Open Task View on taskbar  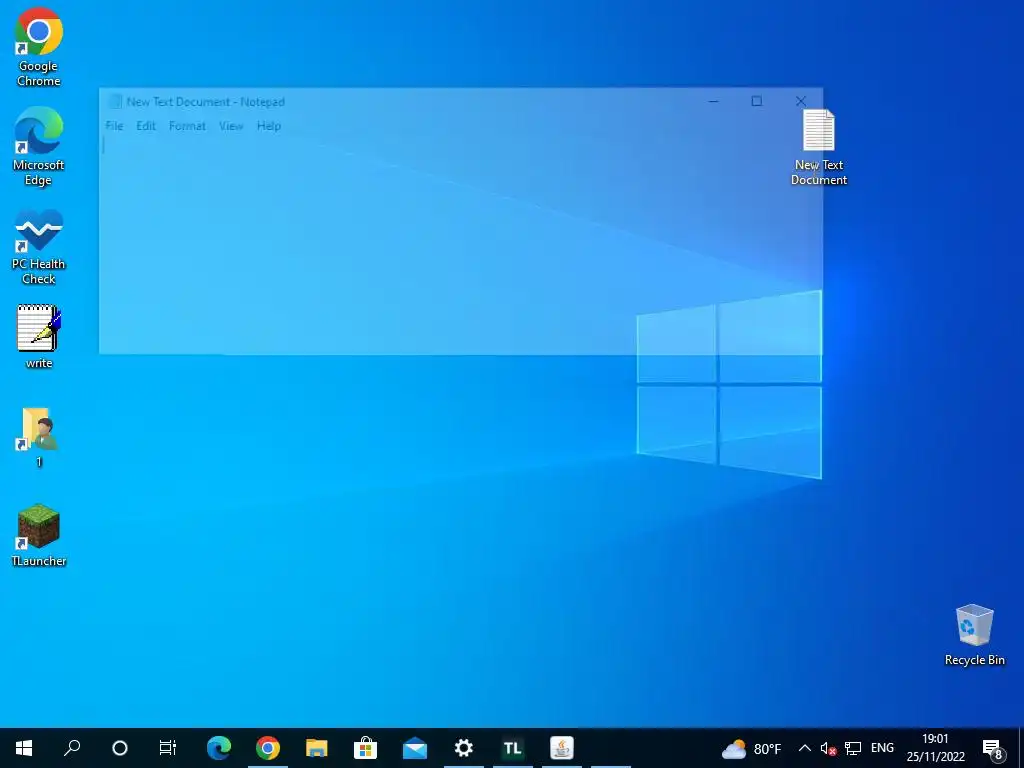[168, 748]
